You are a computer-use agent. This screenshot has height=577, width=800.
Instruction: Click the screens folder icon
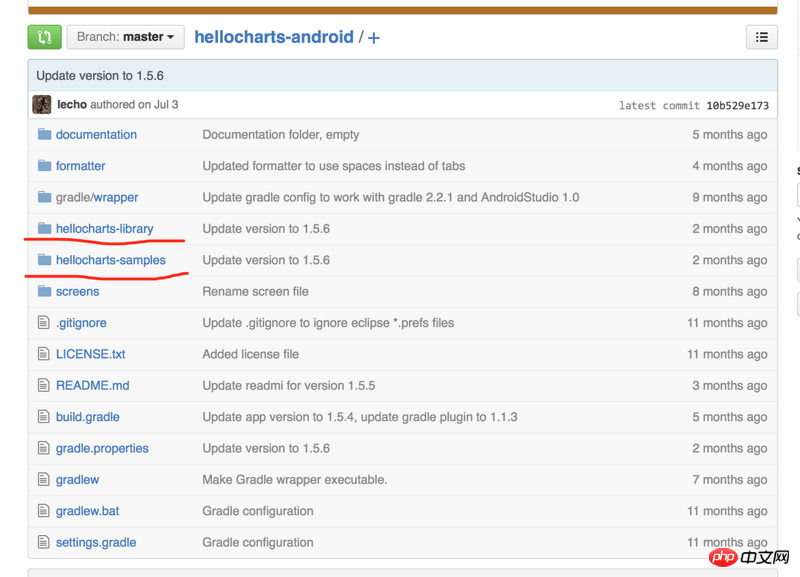44,291
